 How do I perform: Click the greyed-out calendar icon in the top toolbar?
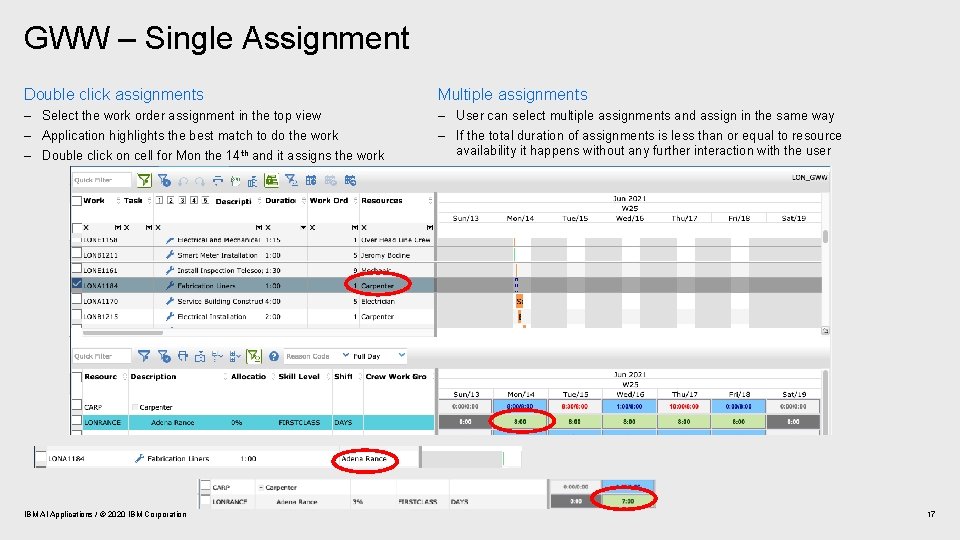[x=331, y=180]
